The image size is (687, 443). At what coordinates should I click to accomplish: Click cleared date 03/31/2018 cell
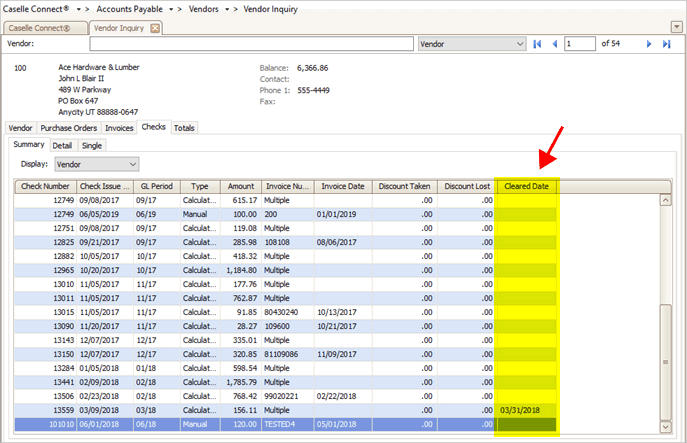(x=527, y=411)
